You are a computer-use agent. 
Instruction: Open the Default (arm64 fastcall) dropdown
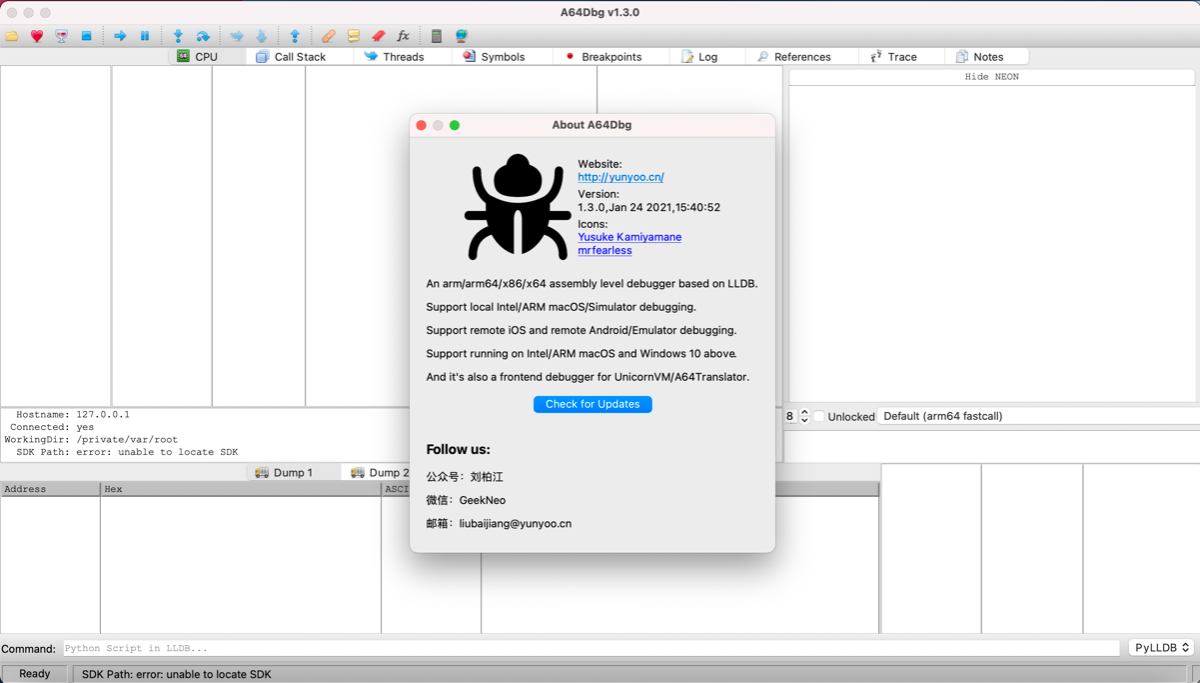click(x=1038, y=416)
